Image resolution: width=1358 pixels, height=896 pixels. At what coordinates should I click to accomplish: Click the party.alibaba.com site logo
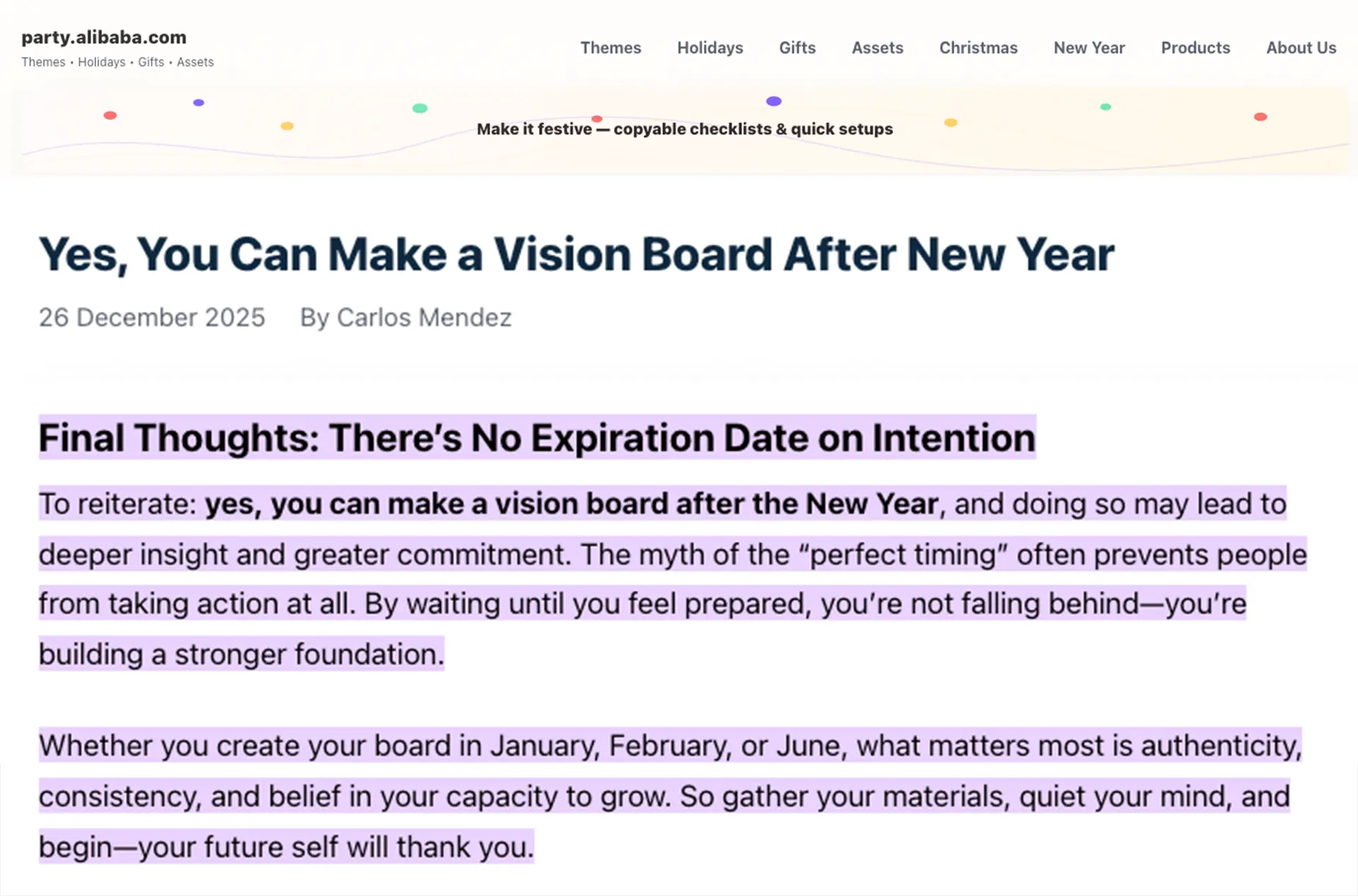pyautogui.click(x=104, y=37)
